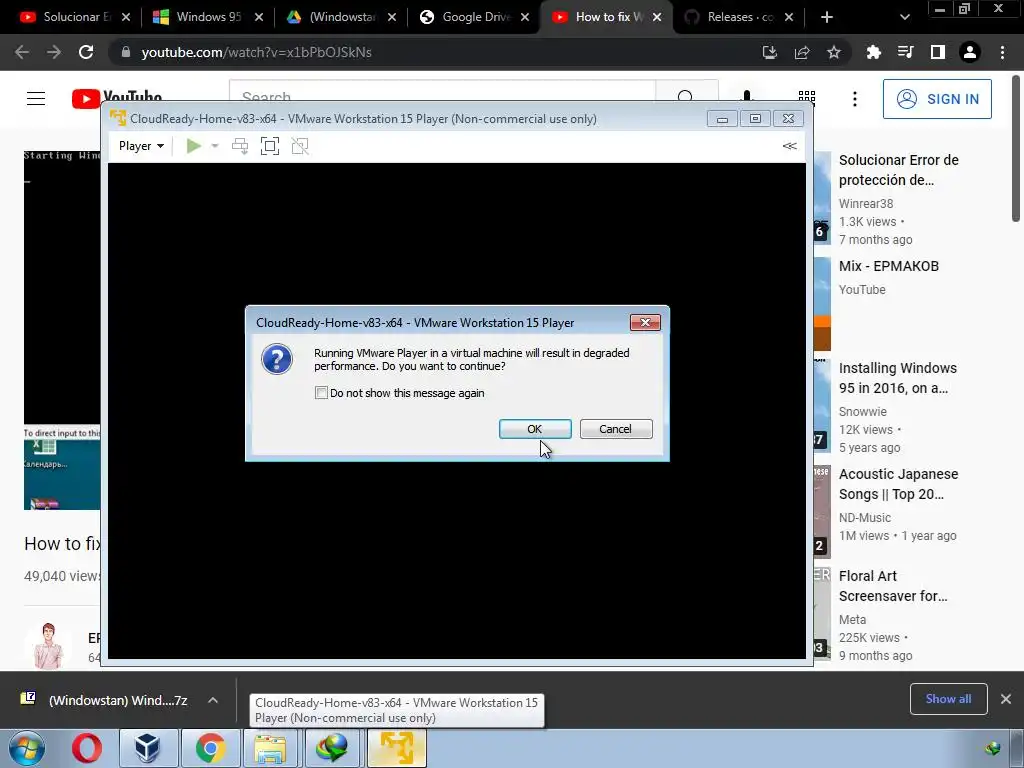Open 'Solucionar Error de protección' suggested video
This screenshot has height=768, width=1024.
point(899,170)
